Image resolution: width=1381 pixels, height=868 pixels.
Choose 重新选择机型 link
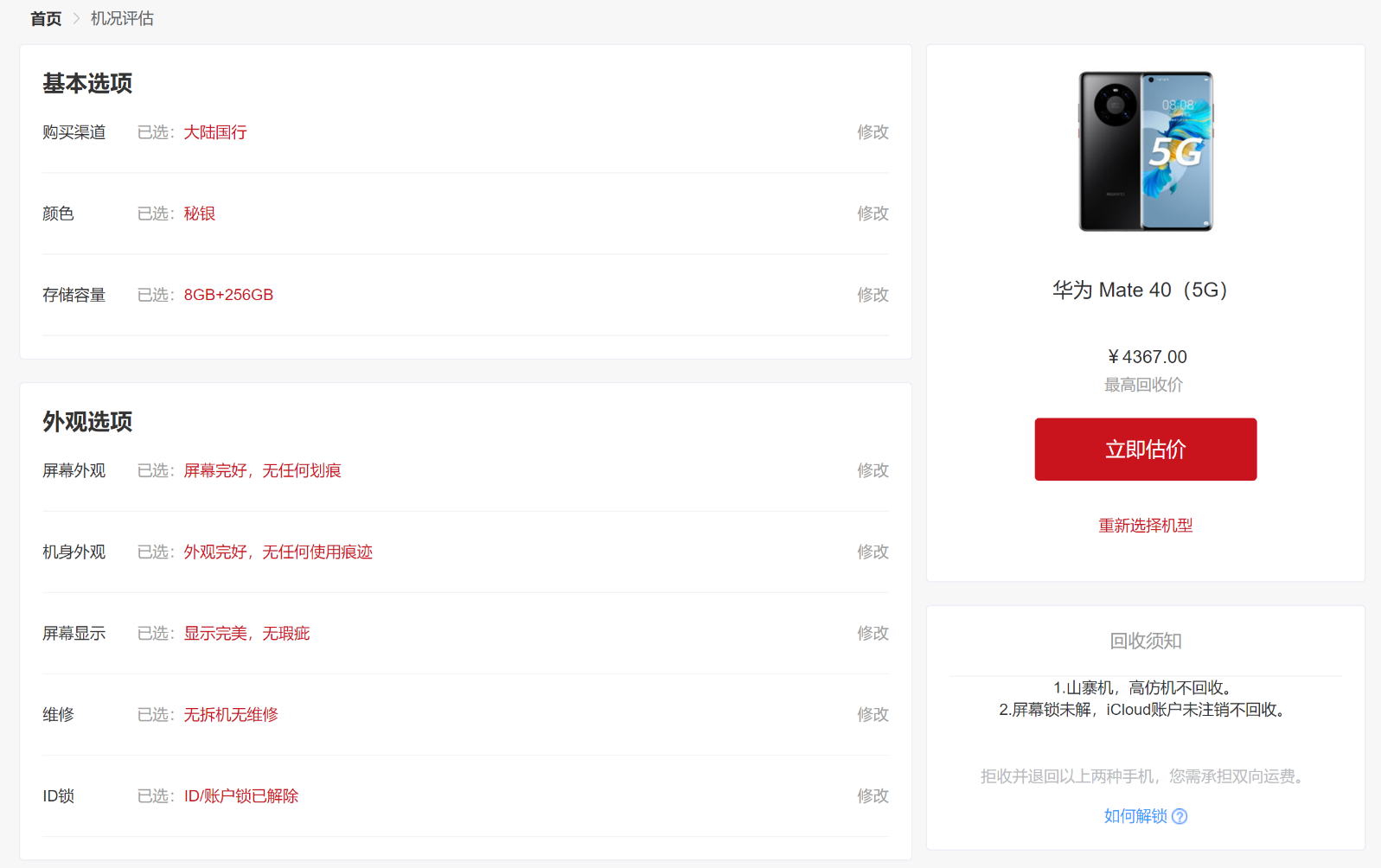pyautogui.click(x=1145, y=526)
